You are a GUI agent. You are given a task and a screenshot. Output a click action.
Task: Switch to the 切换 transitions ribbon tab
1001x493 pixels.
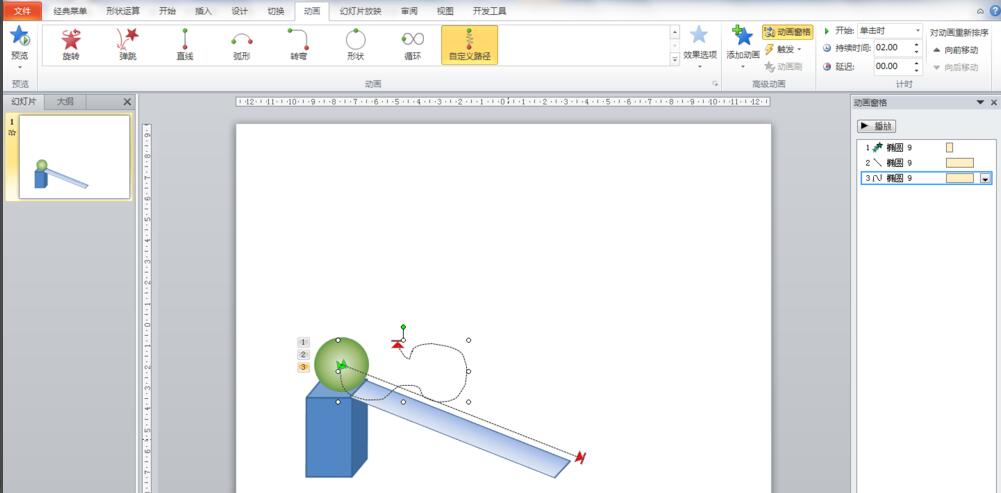pyautogui.click(x=275, y=11)
